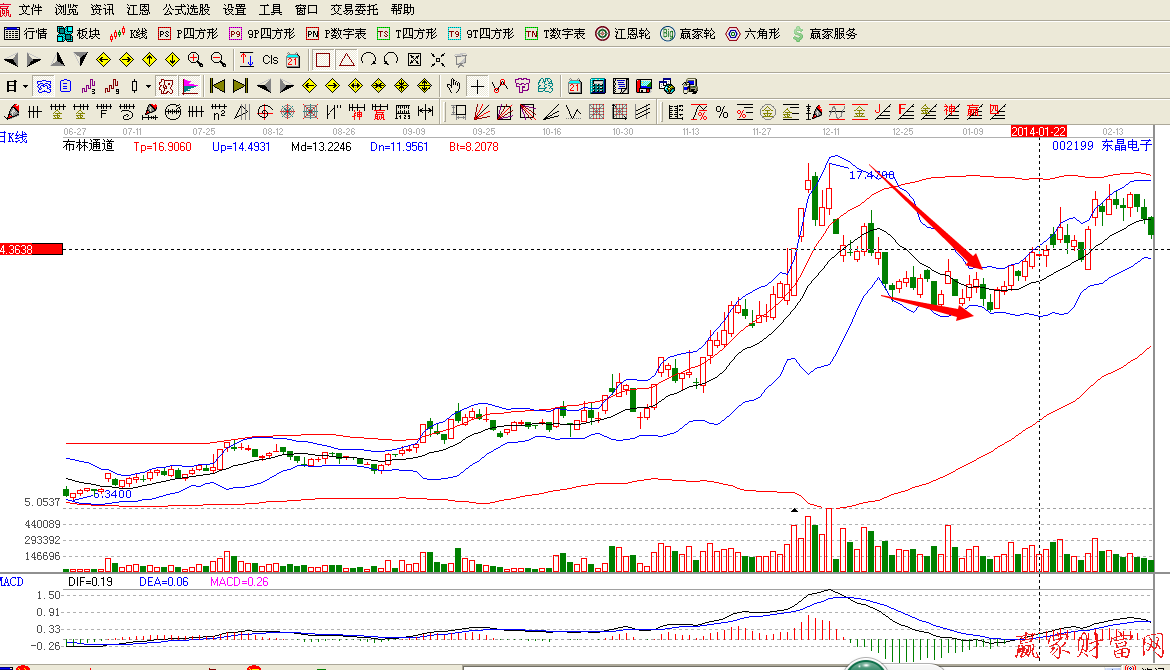Open the 交易委托 menu
Screen dimensions: 1170x670
354,9
